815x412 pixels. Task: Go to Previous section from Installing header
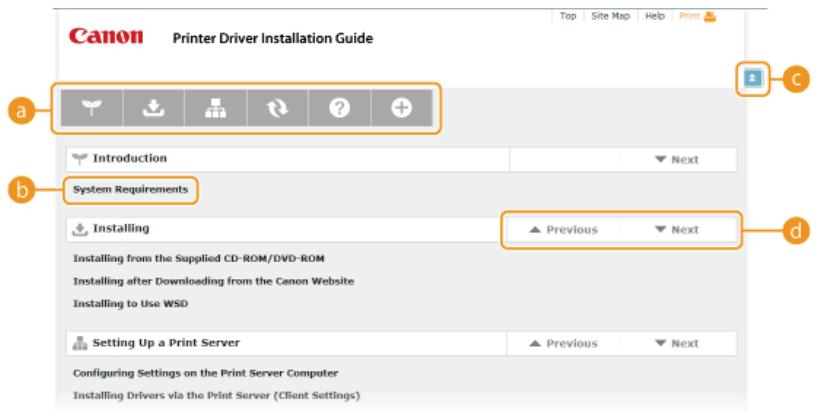tap(563, 230)
